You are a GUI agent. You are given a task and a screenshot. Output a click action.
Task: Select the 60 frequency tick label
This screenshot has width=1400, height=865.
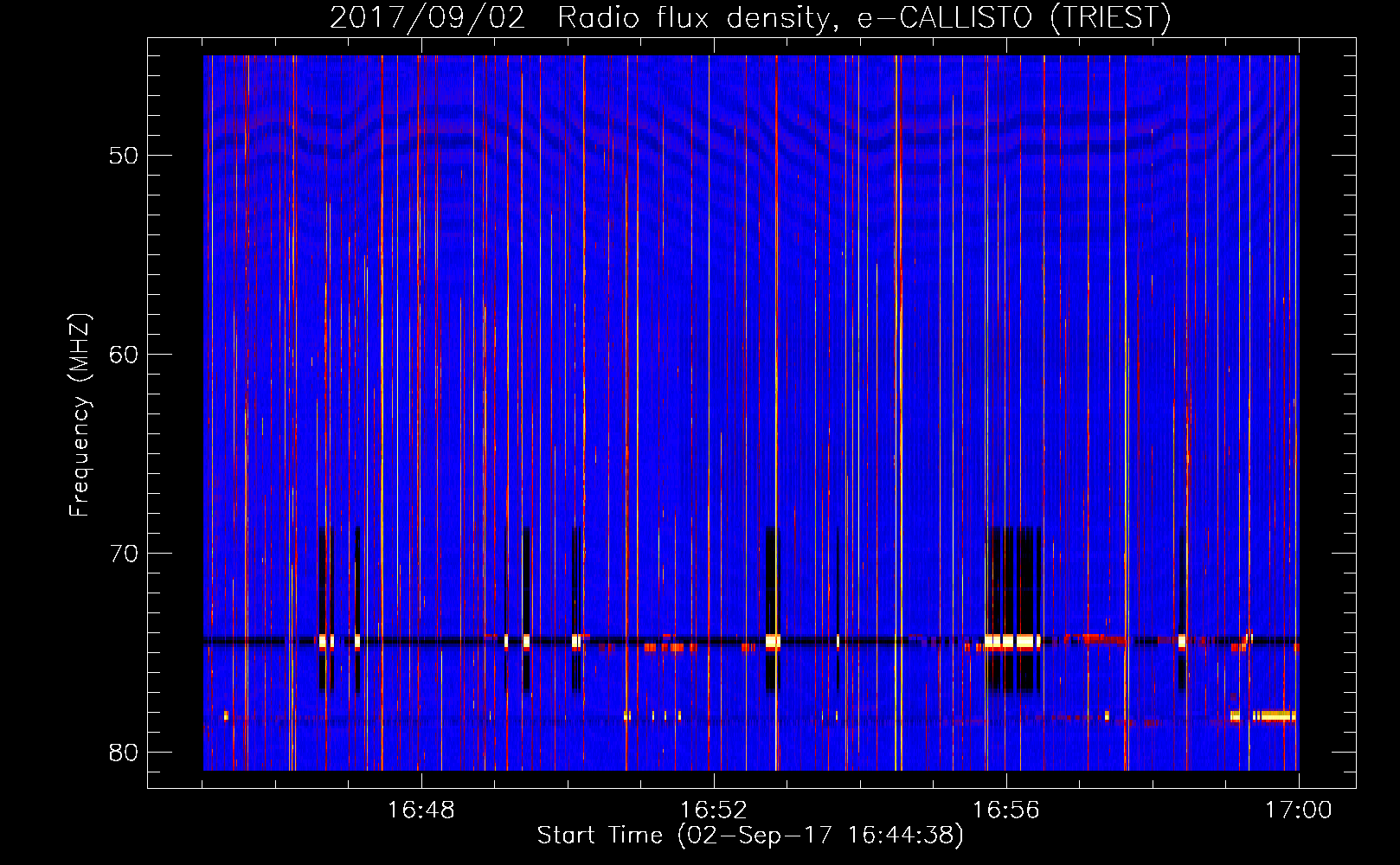pos(124,355)
